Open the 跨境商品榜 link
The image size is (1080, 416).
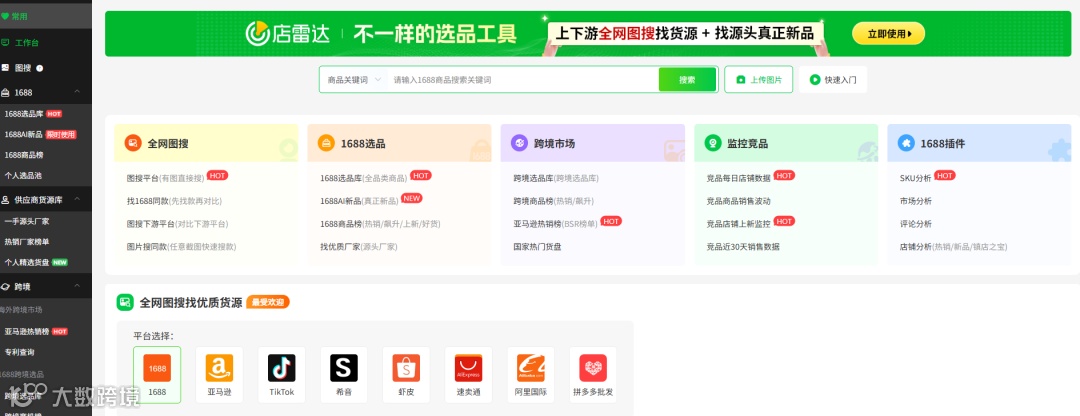coord(554,201)
